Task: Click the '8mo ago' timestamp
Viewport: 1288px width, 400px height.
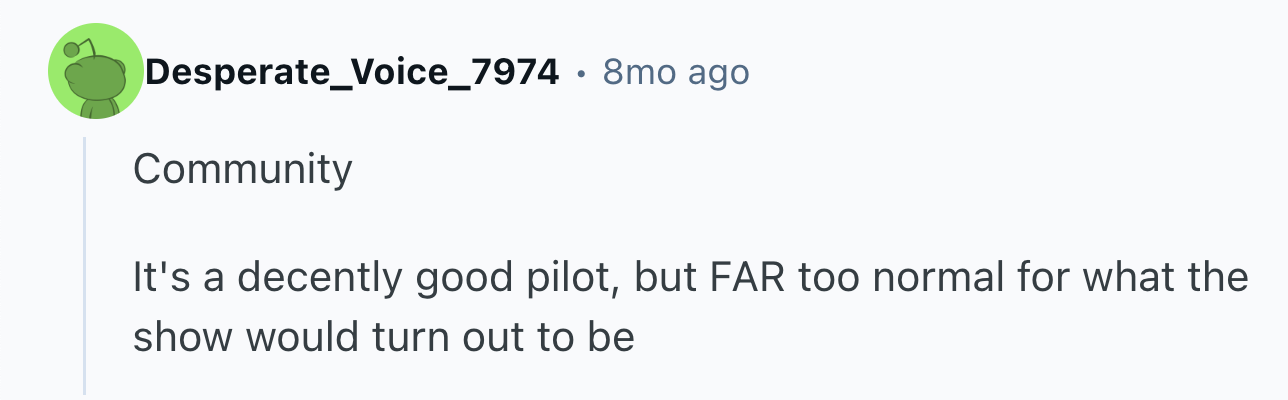Action: (675, 72)
